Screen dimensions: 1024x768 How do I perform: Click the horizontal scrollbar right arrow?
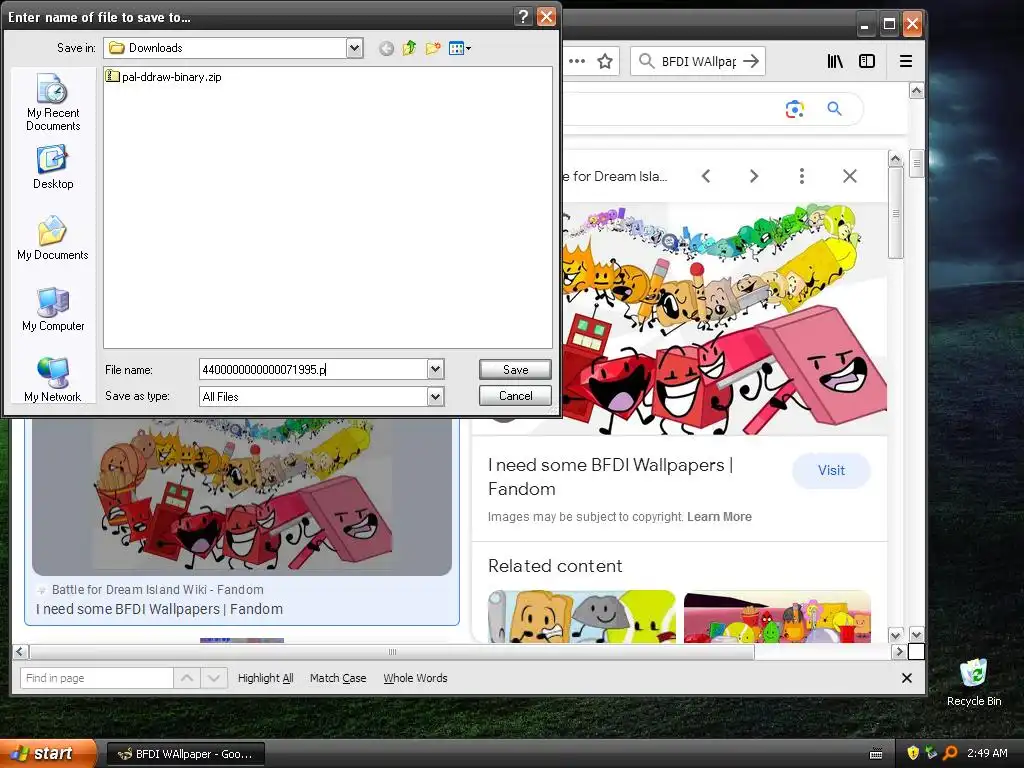point(899,651)
